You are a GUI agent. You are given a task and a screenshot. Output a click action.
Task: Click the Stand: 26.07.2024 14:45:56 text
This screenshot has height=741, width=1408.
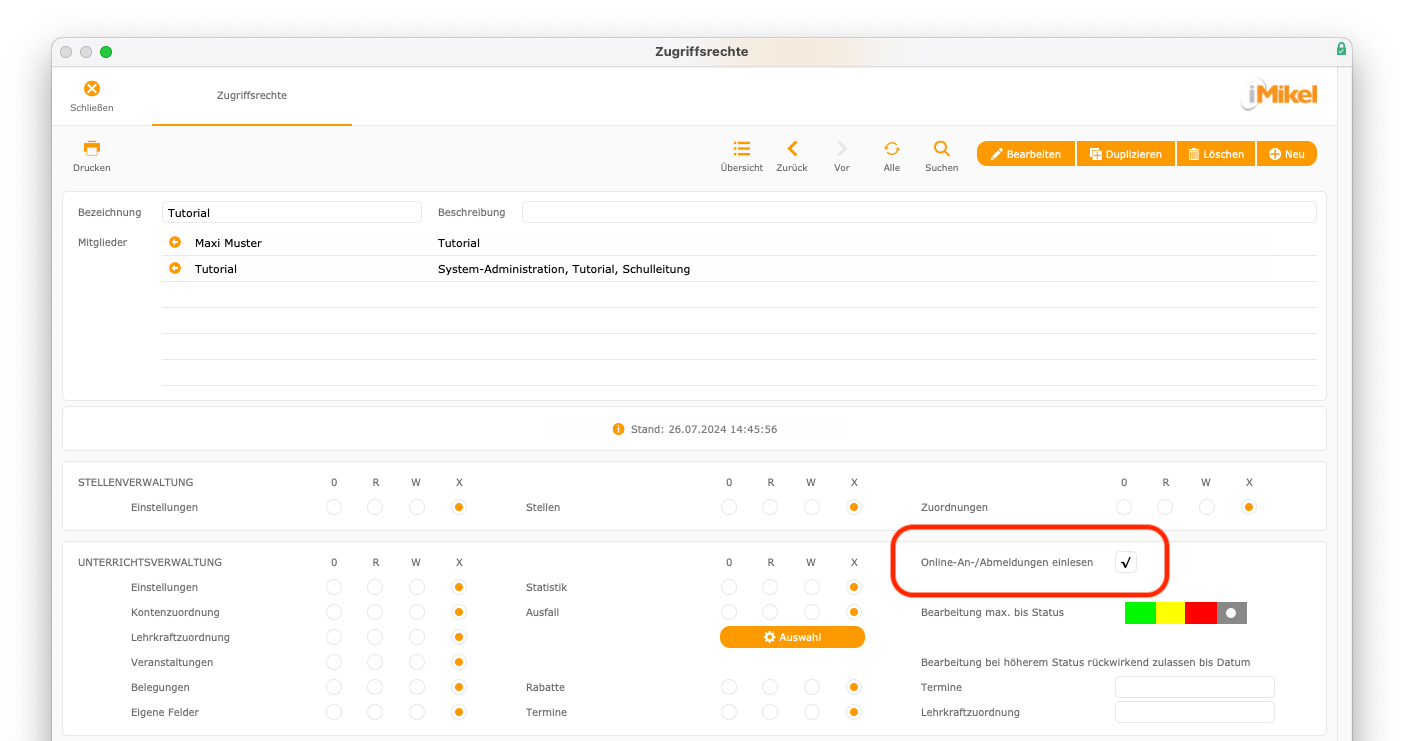click(704, 429)
